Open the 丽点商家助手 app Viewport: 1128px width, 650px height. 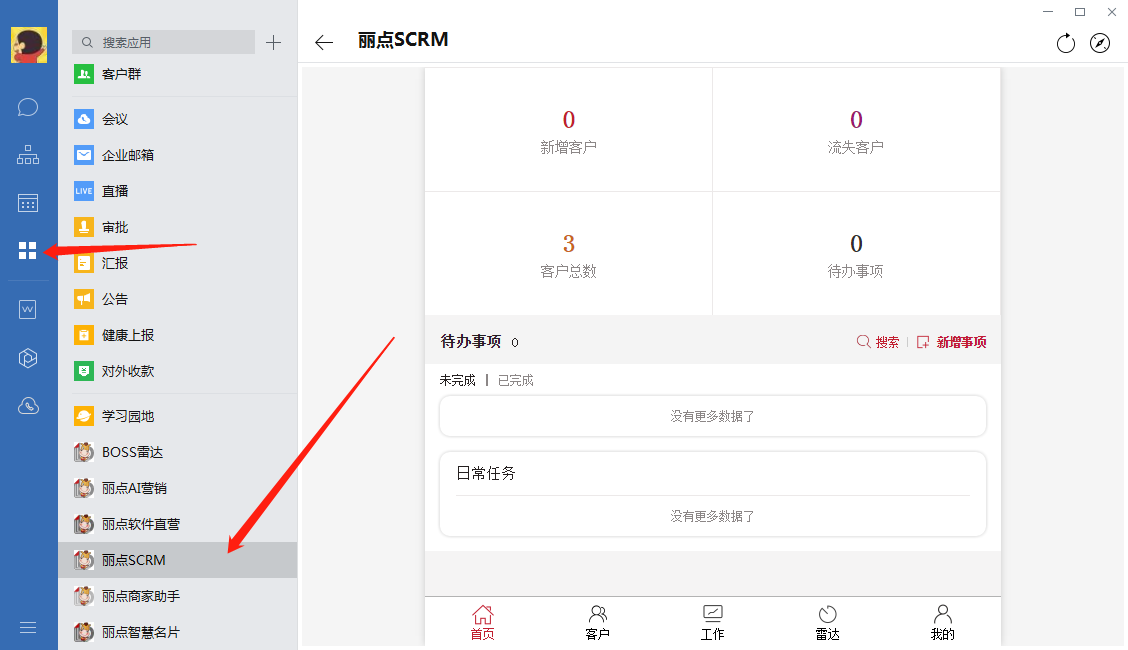pos(178,596)
